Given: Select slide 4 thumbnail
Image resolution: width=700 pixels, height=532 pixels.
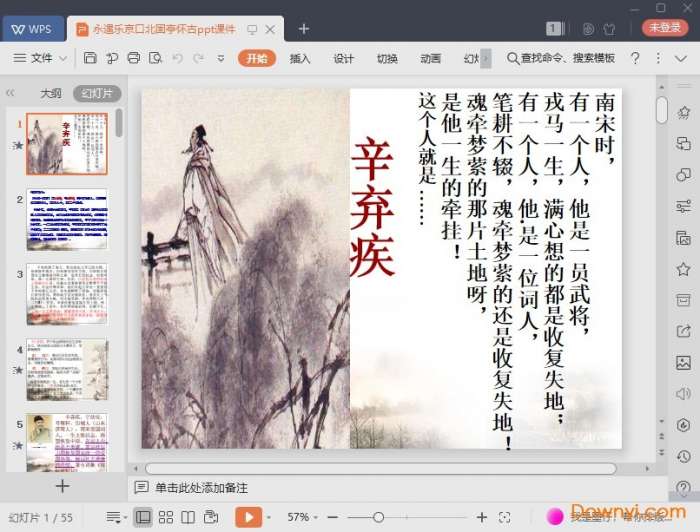Looking at the screenshot, I should tap(67, 369).
